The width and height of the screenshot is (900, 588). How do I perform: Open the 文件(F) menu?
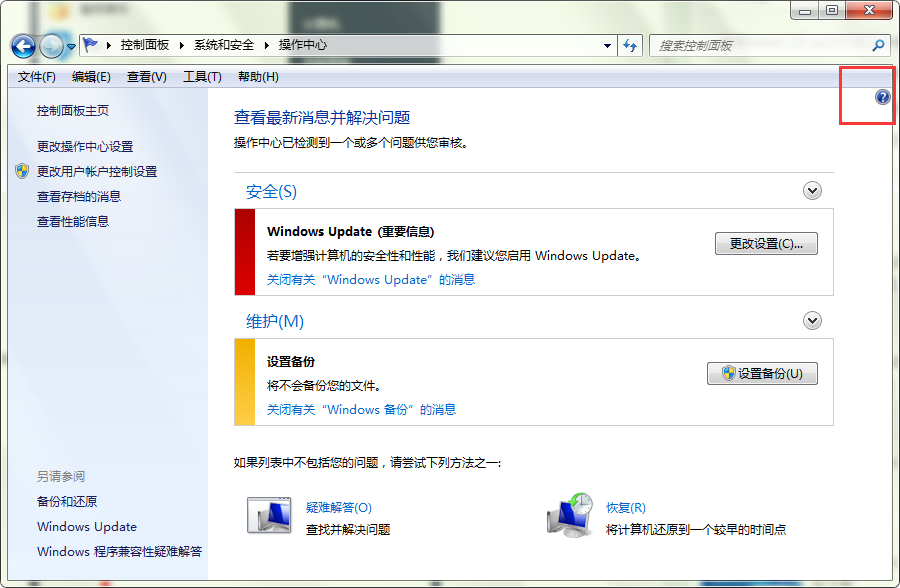coord(36,77)
